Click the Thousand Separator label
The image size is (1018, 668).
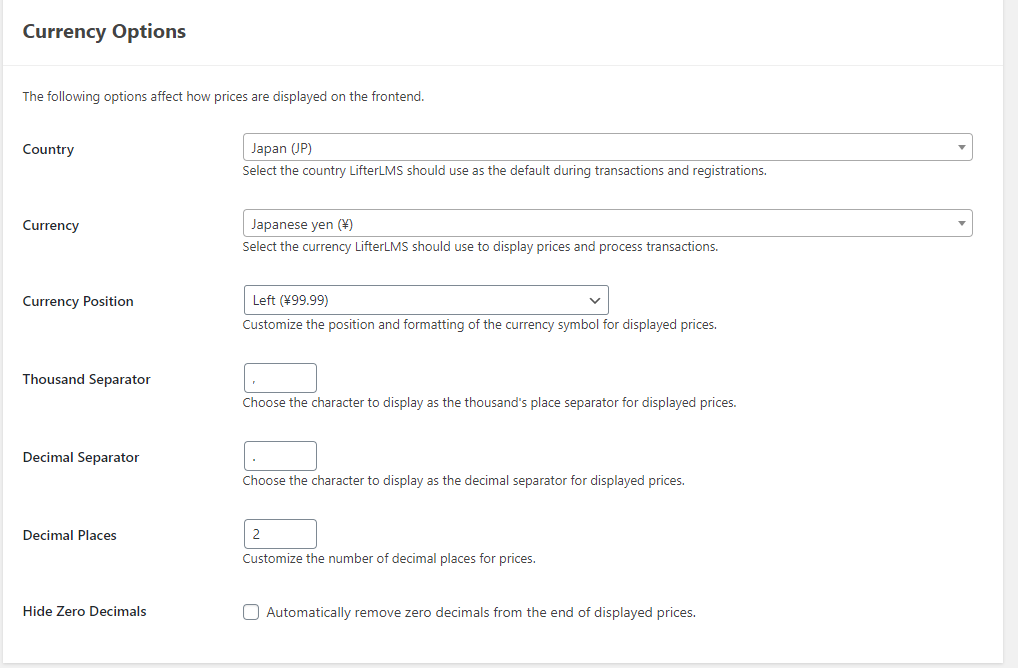click(x=86, y=379)
